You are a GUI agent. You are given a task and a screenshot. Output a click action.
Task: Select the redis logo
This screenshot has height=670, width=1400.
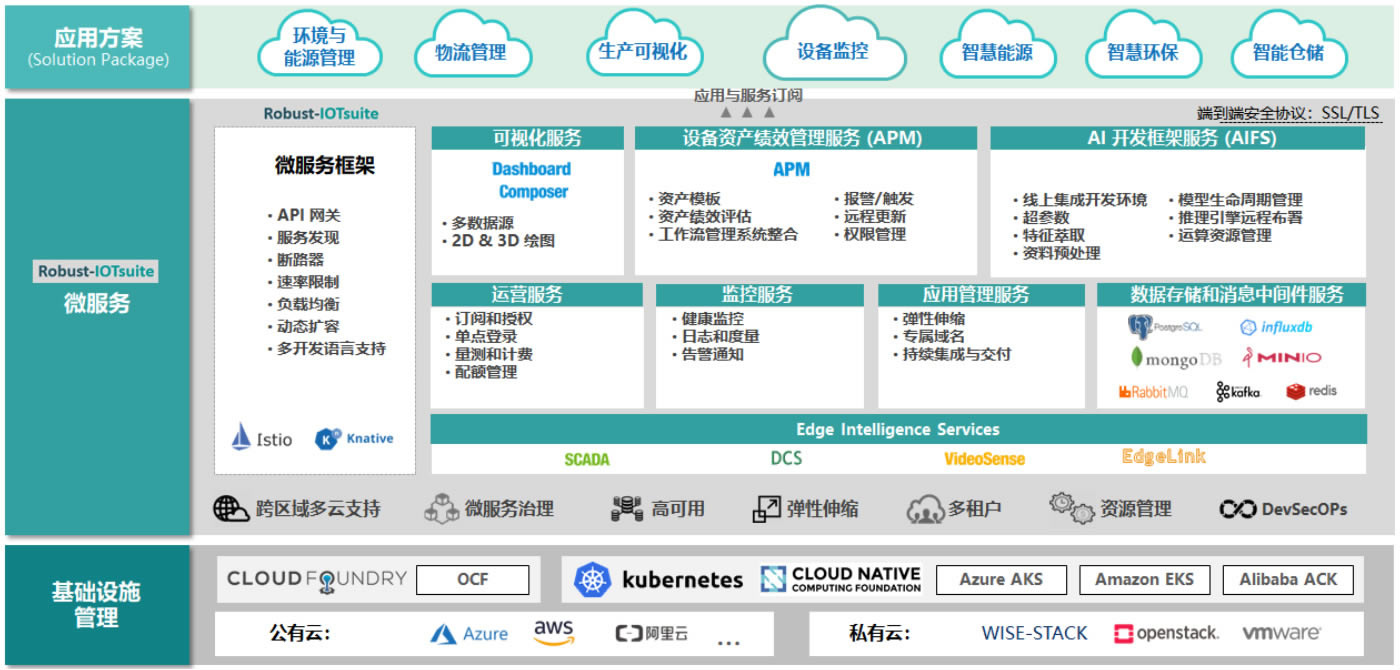click(1311, 391)
